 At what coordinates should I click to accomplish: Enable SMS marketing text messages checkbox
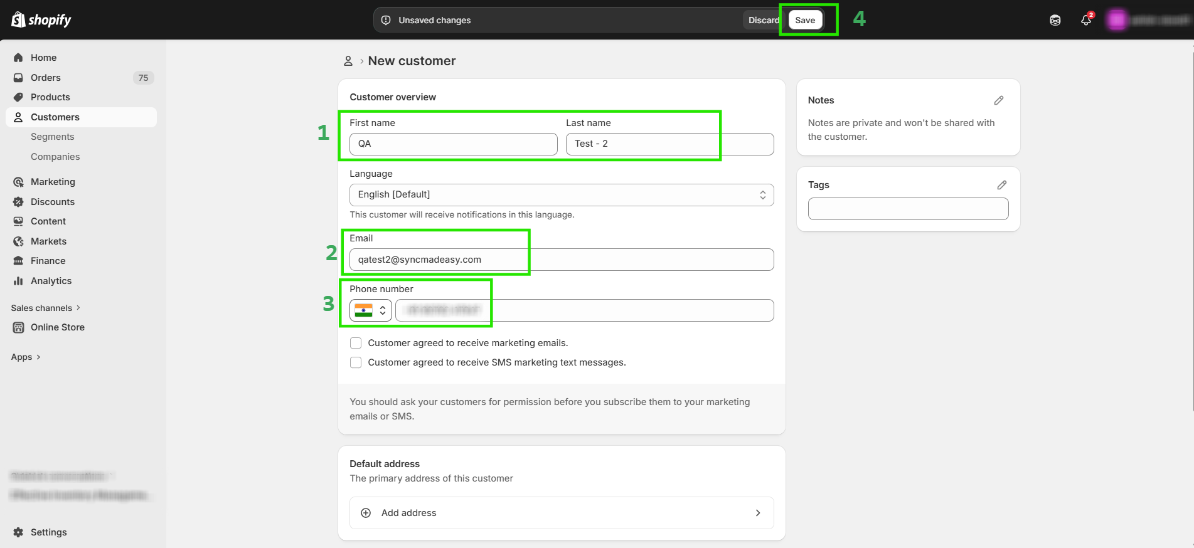(356, 363)
